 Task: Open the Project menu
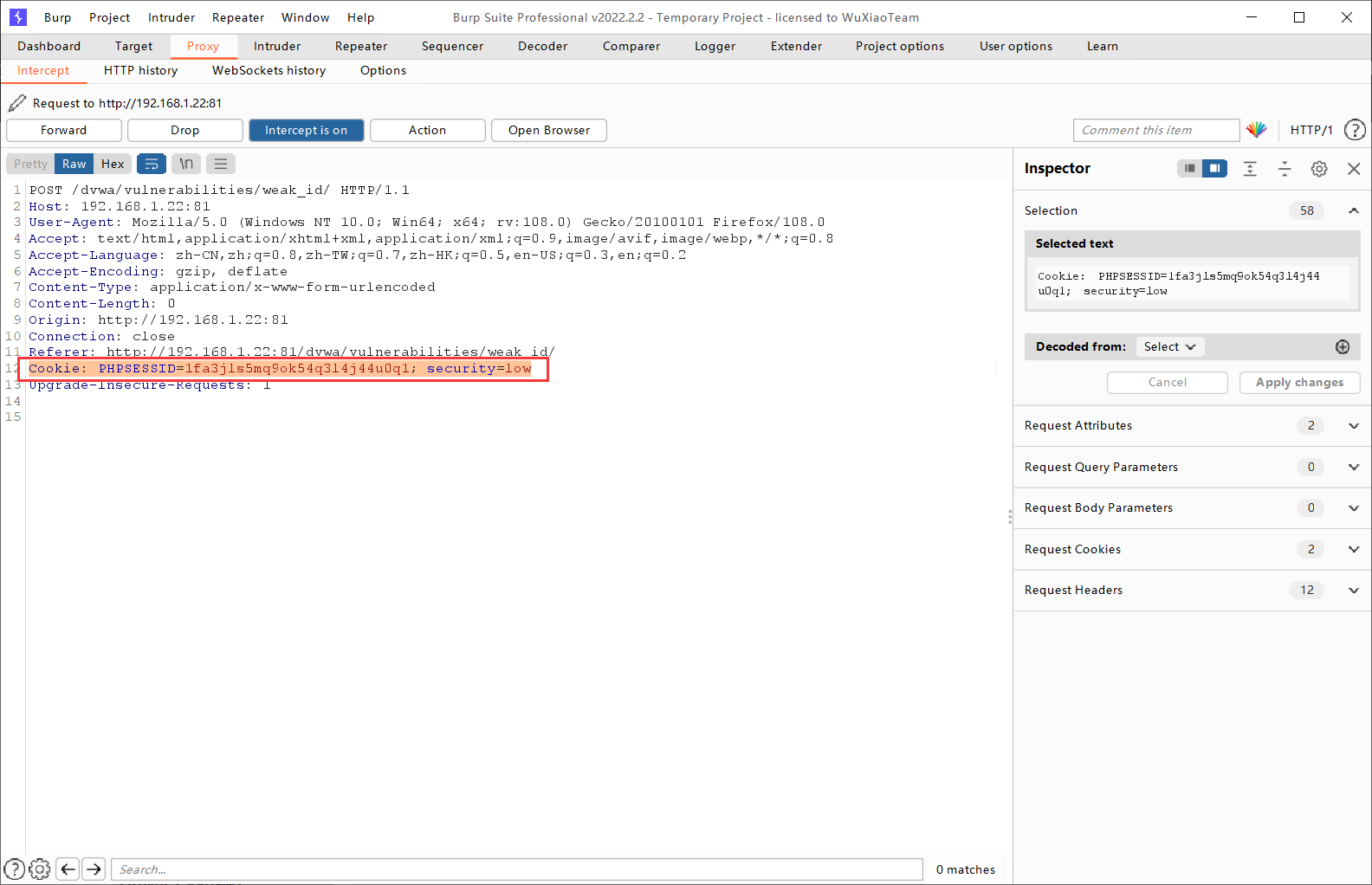[x=110, y=17]
